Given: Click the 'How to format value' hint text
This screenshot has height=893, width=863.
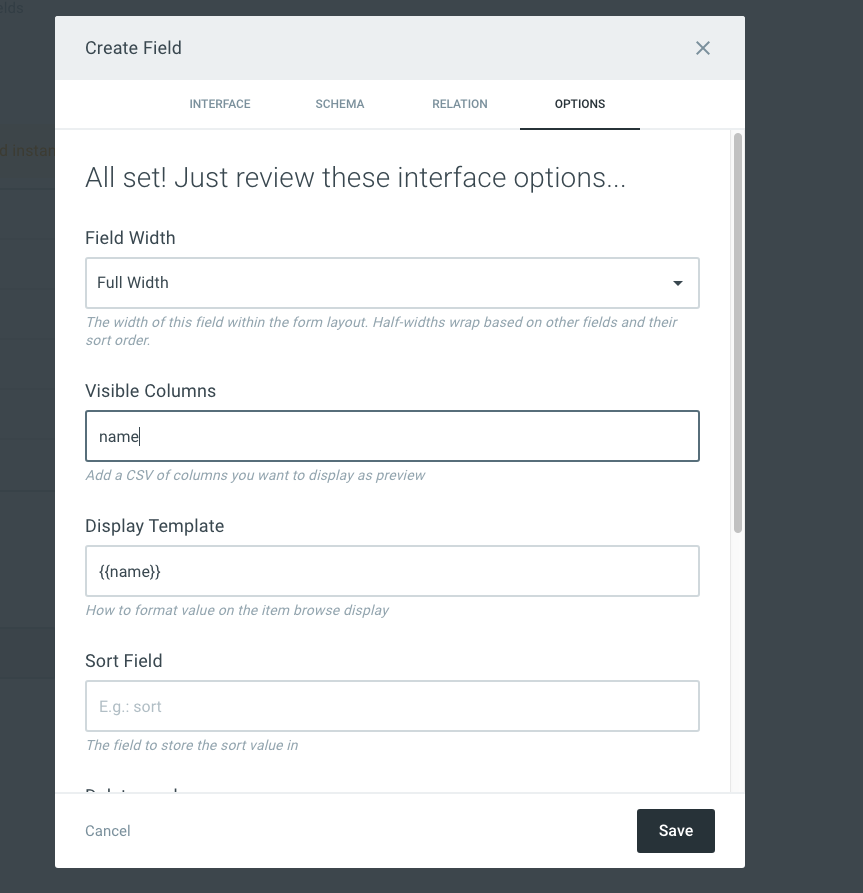Looking at the screenshot, I should (237, 611).
